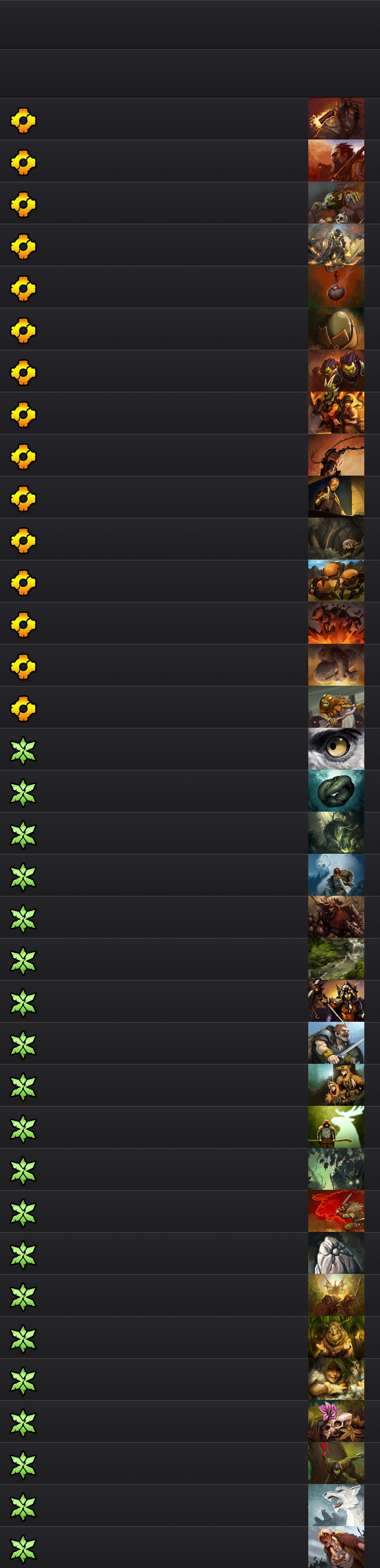Click the boulder rock pile thumbnail
This screenshot has height=1568, width=380.
point(336,665)
